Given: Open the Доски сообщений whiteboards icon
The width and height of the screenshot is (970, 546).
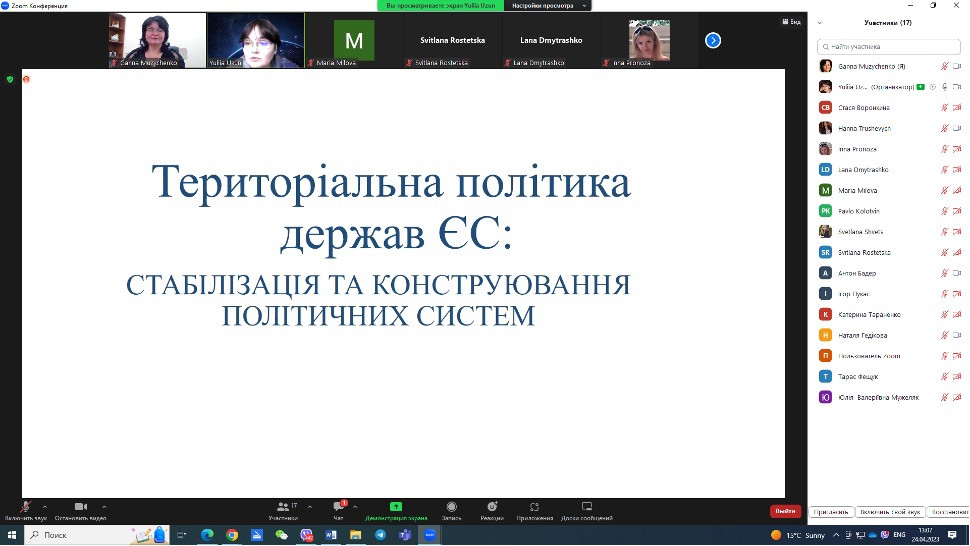Looking at the screenshot, I should pos(587,508).
